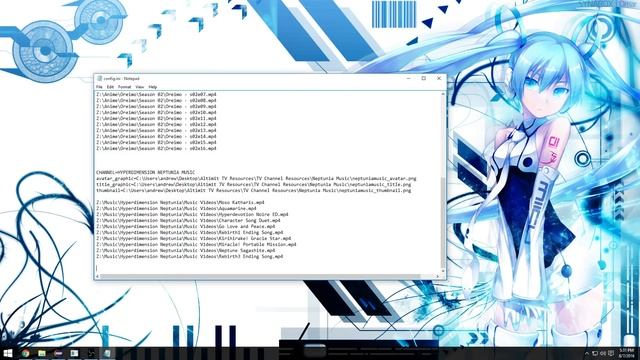The height and width of the screenshot is (360, 640).
Task: Click the line ending in s02e16.mp4
Action: [156, 149]
